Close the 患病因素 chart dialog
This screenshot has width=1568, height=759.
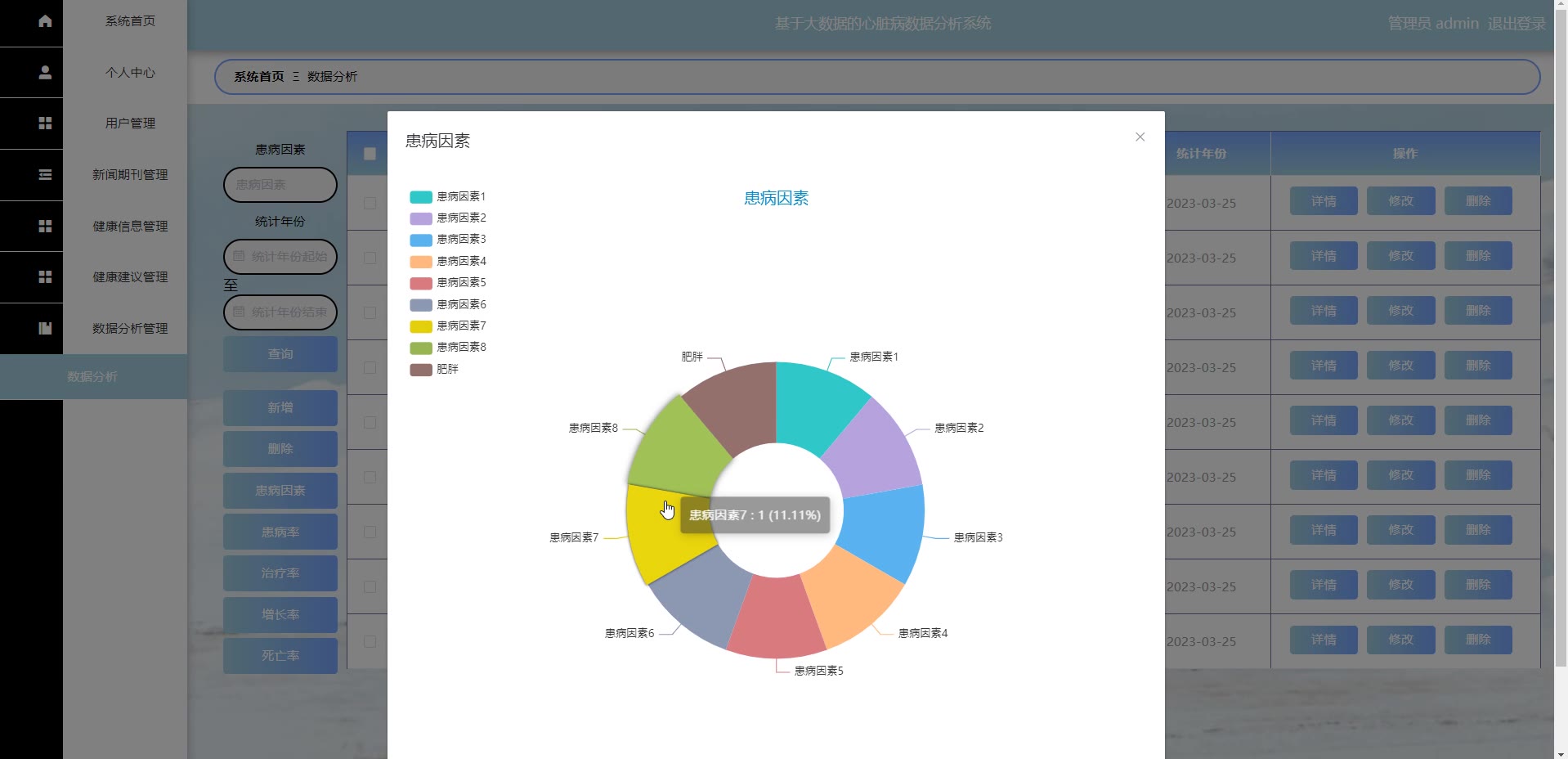click(x=1140, y=137)
